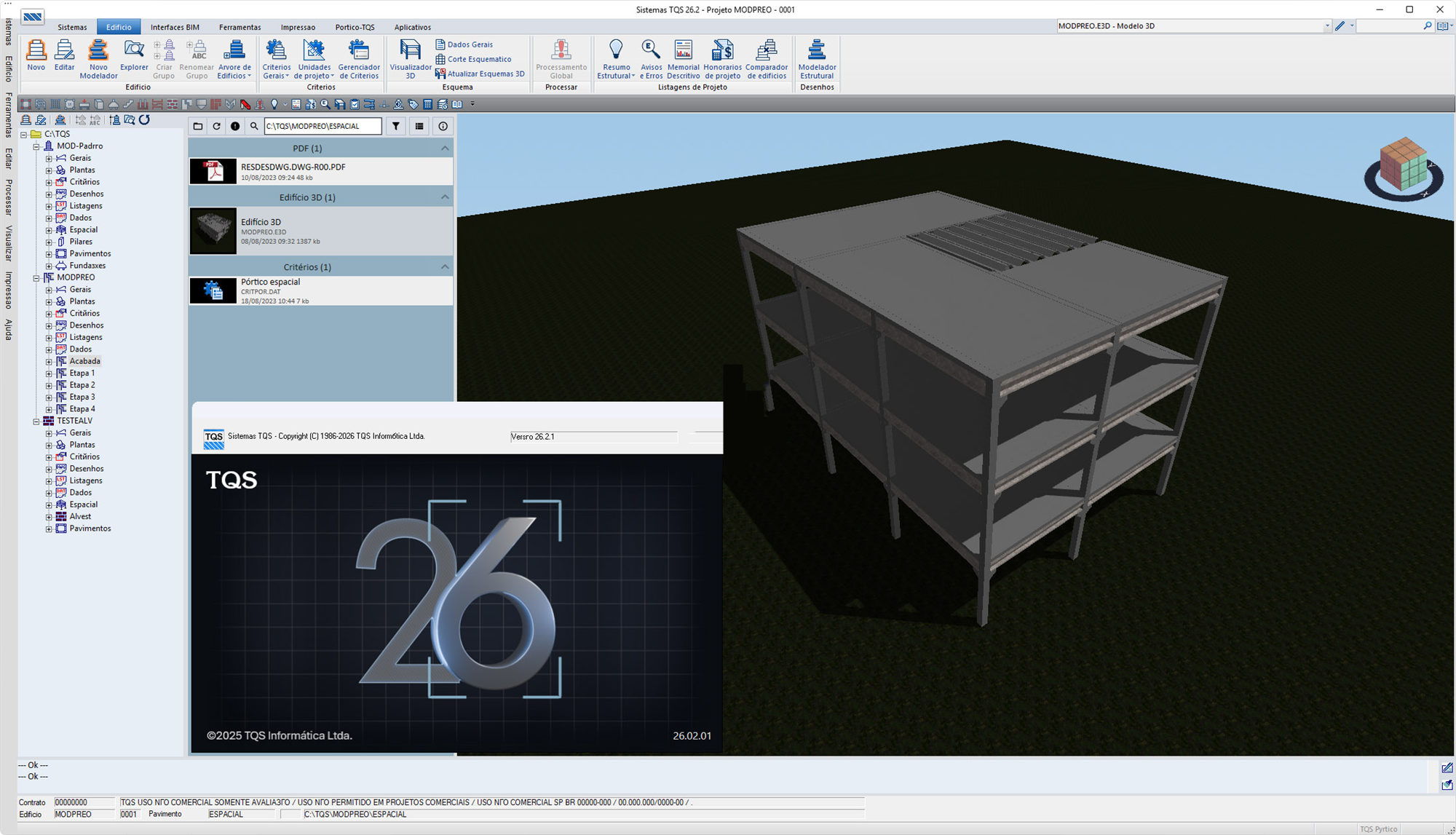
Task: Click the magnifier search icon in file panel
Action: pos(254,126)
